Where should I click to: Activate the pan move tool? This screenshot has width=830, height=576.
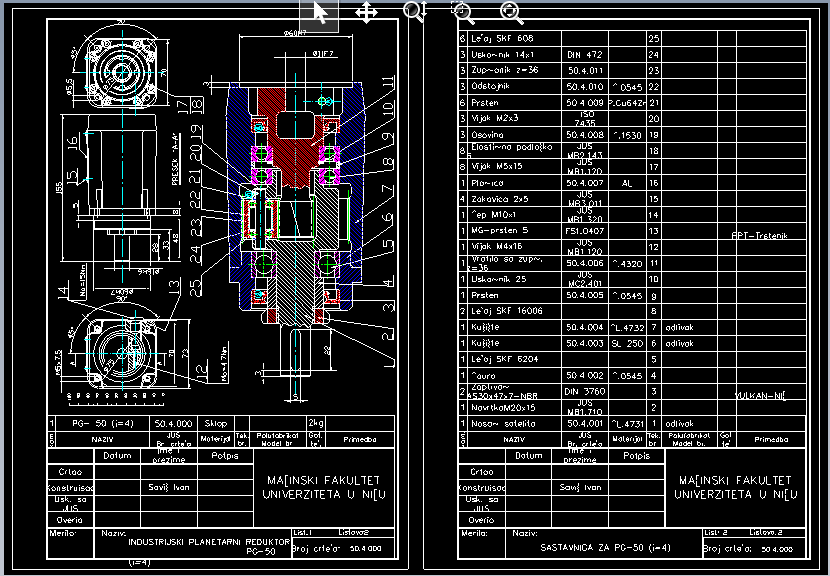coord(366,12)
